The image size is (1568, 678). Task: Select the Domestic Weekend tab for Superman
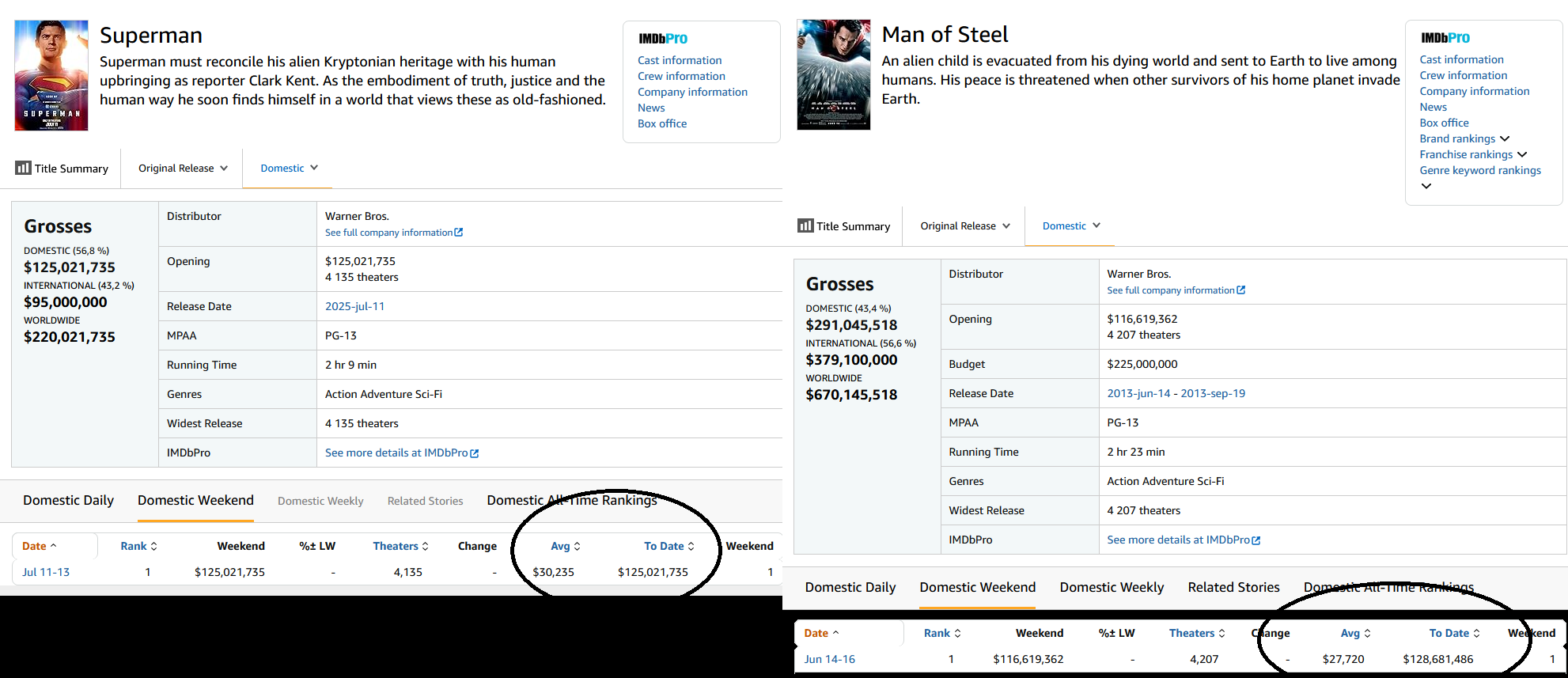point(195,500)
